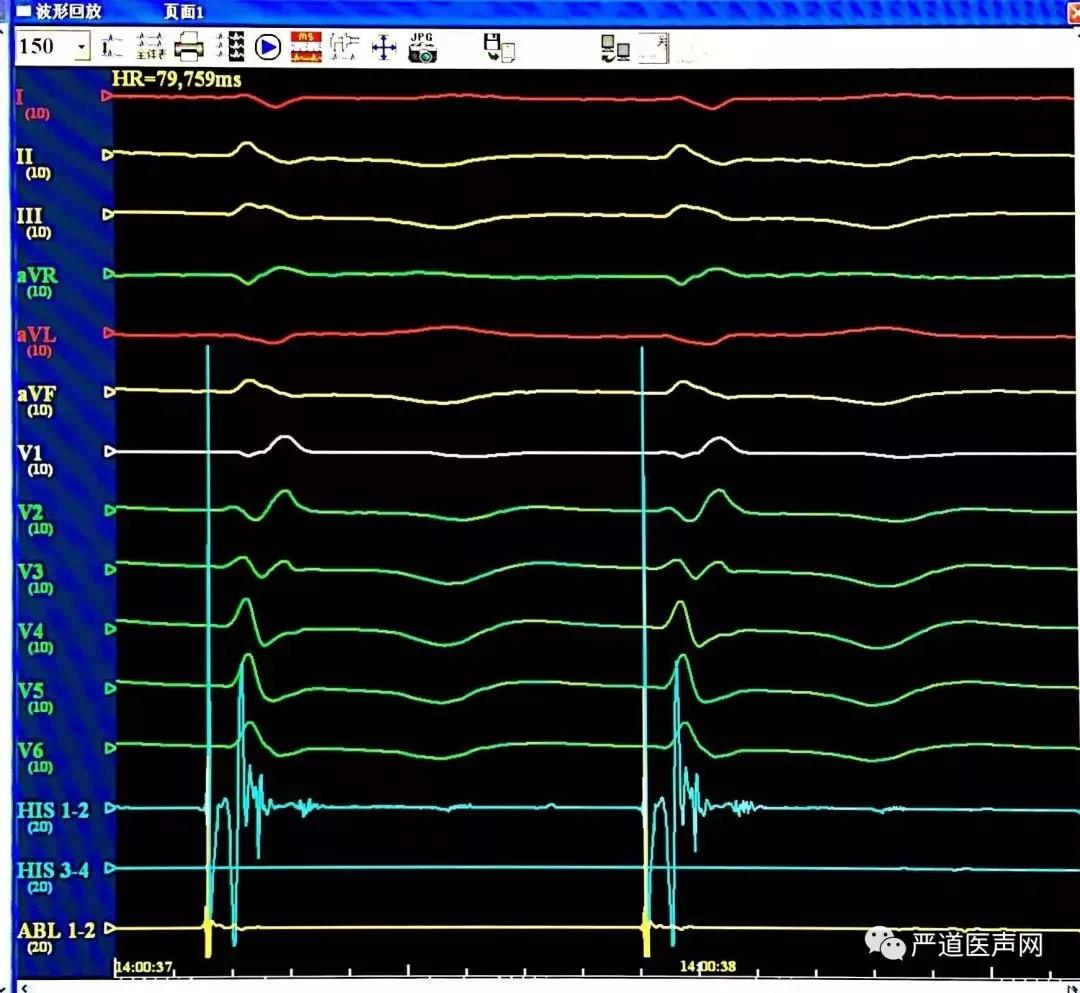This screenshot has height=993, width=1080.
Task: Click the interval caliper tool icon
Action: pos(344,47)
